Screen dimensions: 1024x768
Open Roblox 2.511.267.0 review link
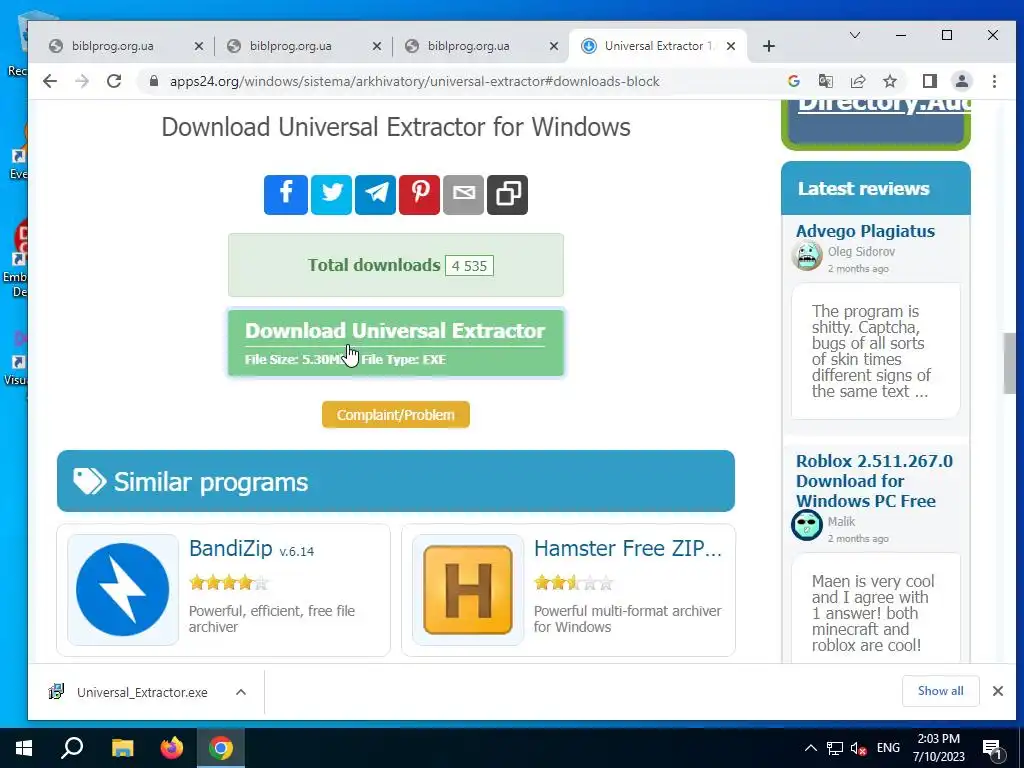click(x=874, y=481)
